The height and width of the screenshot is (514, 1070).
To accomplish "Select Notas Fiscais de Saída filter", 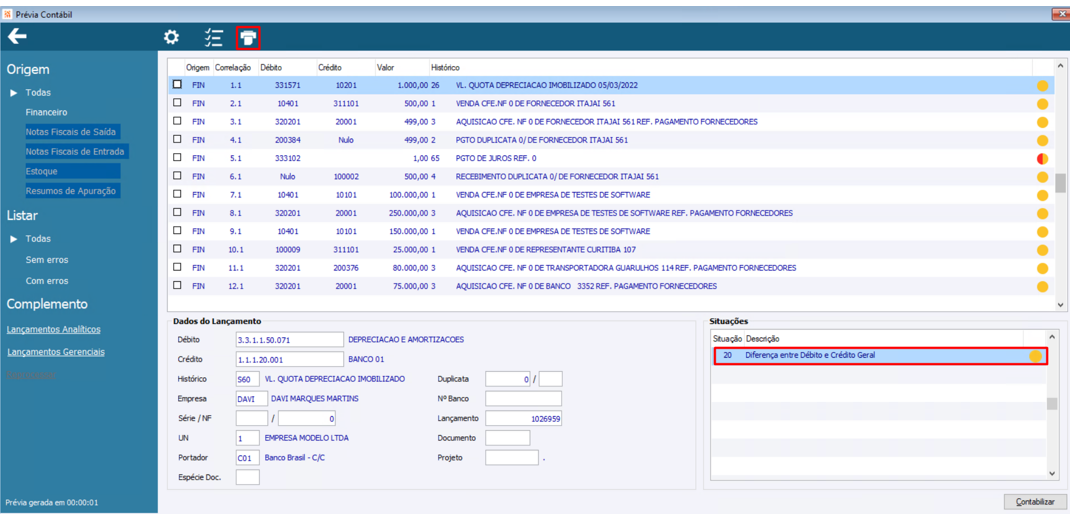I will click(71, 132).
